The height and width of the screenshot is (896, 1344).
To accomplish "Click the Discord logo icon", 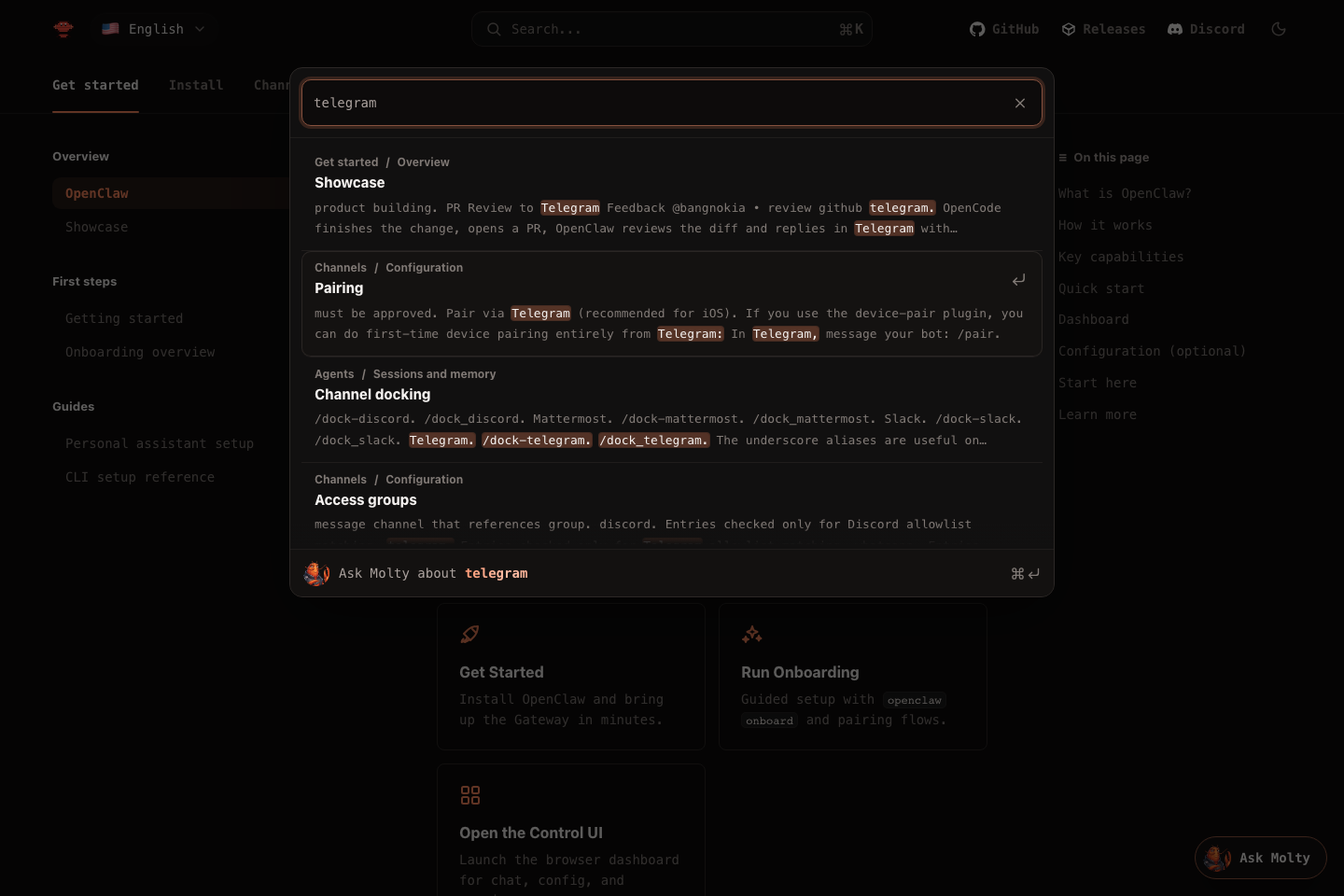I will pos(1175,29).
